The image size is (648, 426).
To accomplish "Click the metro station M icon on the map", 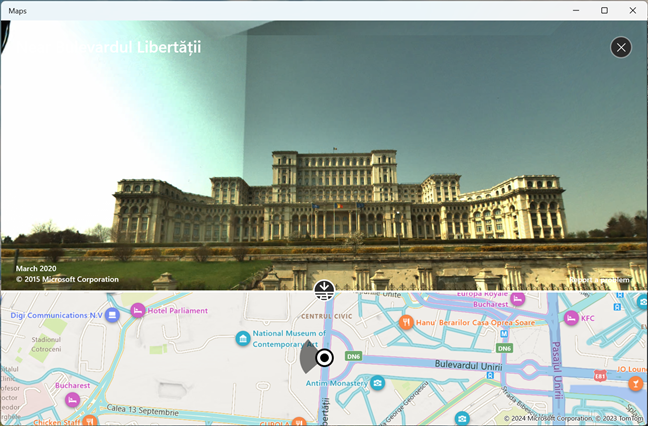I will pos(504,333).
